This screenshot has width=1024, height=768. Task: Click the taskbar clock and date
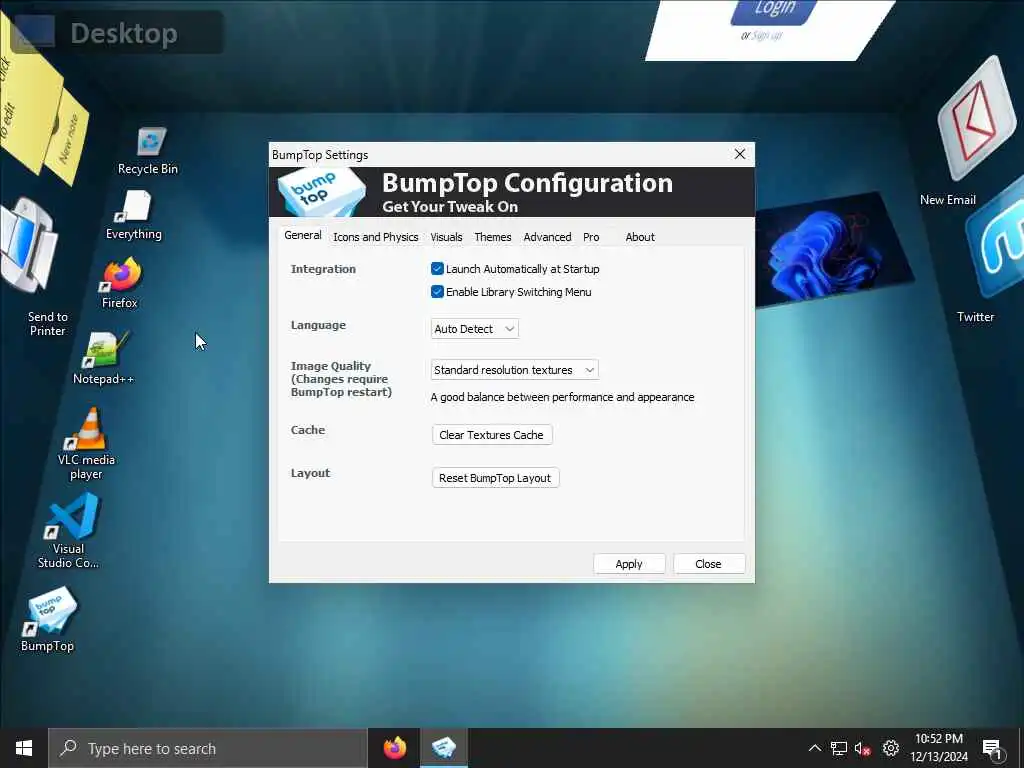[x=939, y=748]
